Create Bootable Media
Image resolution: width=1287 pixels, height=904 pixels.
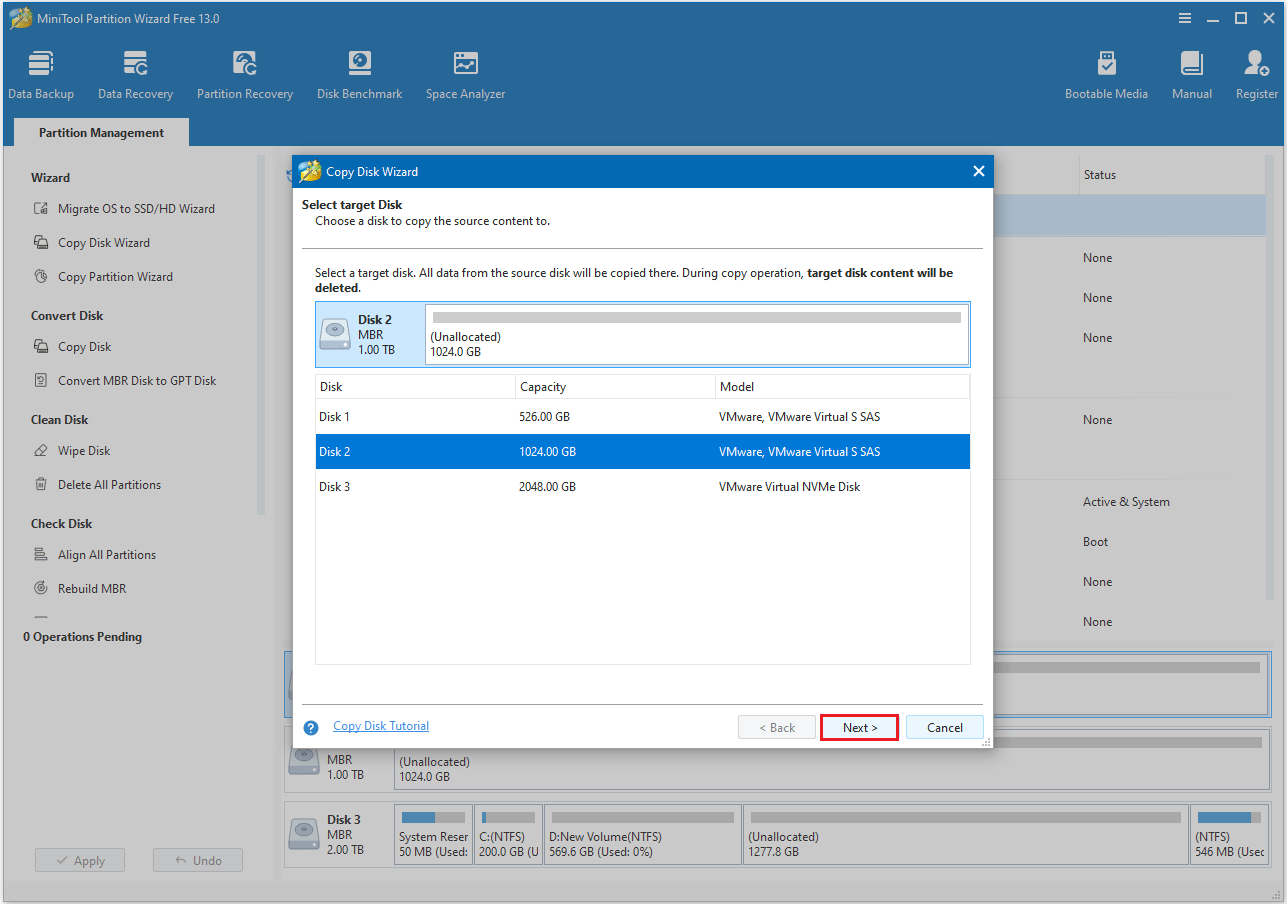(x=1106, y=73)
